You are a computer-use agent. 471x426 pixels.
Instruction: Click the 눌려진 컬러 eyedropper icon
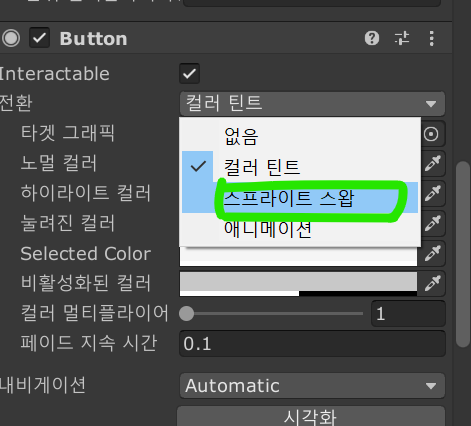(433, 223)
